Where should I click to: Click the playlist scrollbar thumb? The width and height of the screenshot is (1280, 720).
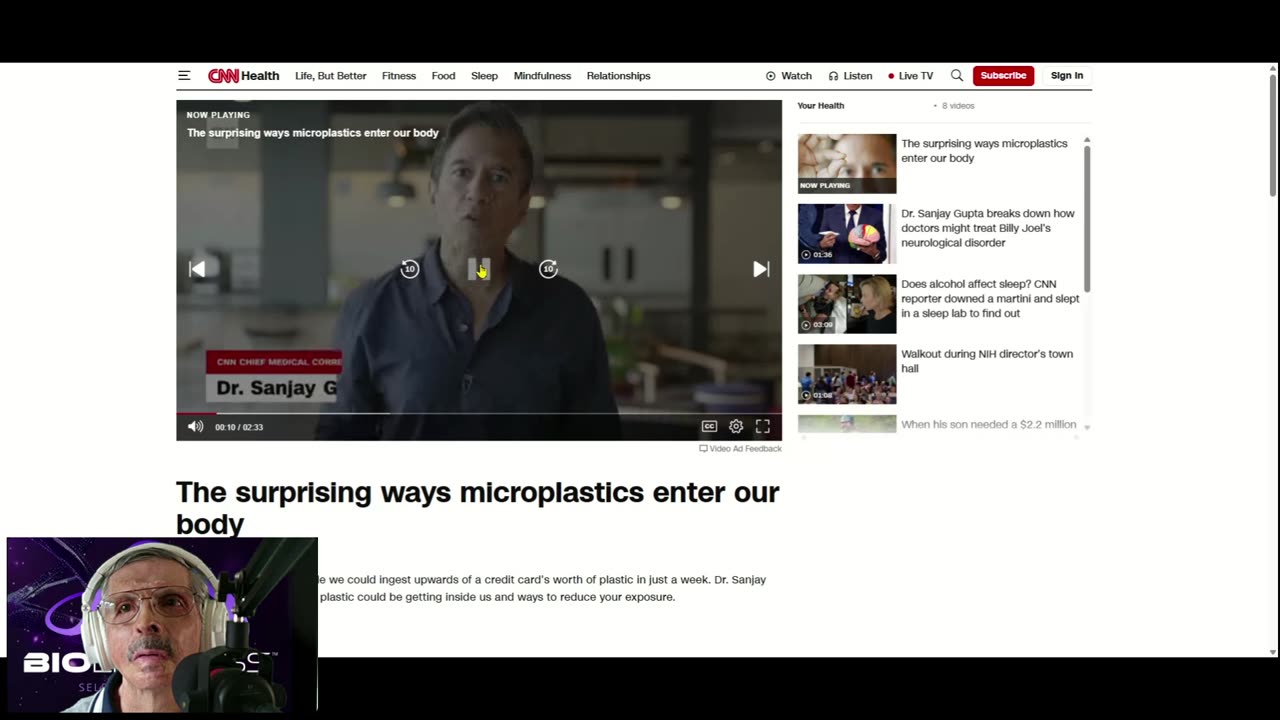point(1087,218)
